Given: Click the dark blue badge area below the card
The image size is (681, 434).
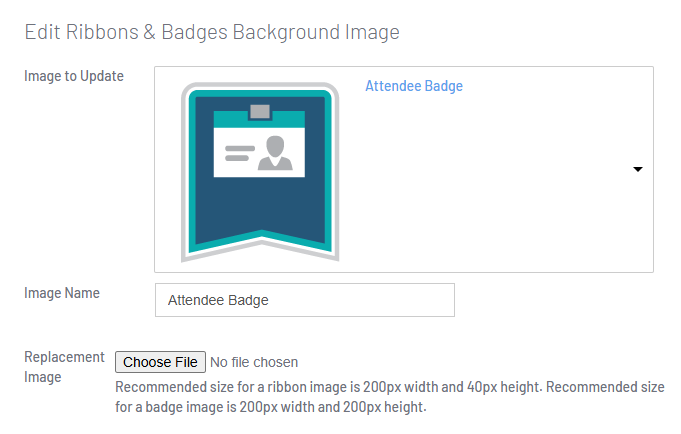Looking at the screenshot, I should click(x=260, y=207).
